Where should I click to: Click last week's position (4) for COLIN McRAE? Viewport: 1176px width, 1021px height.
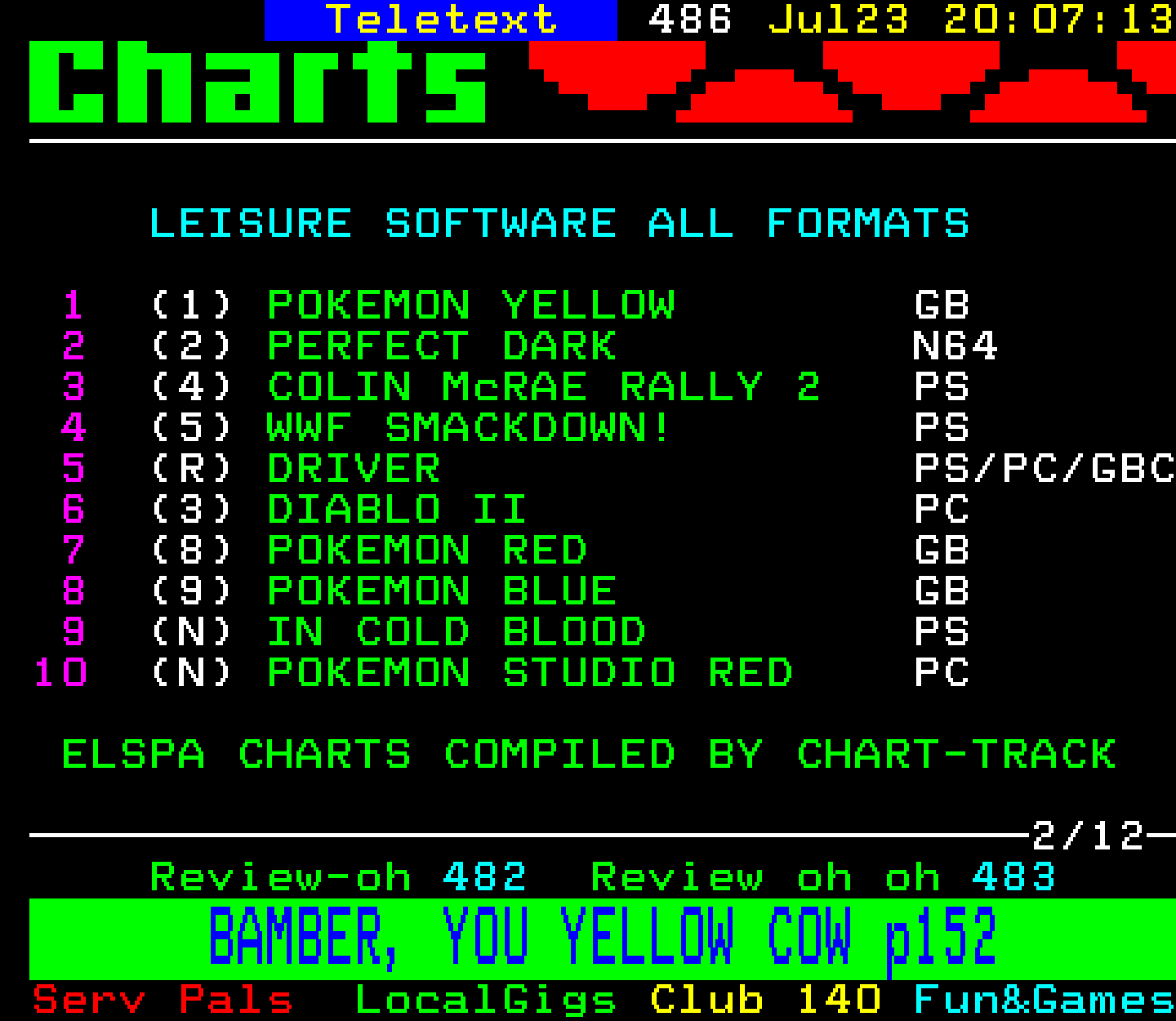[x=192, y=387]
